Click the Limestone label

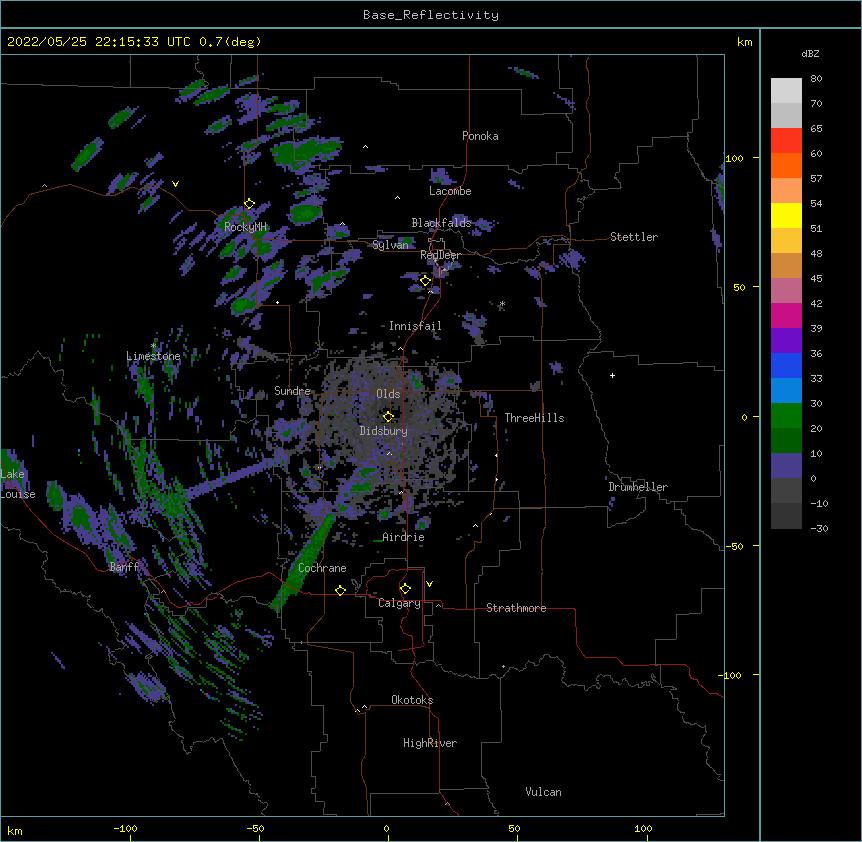(x=153, y=356)
